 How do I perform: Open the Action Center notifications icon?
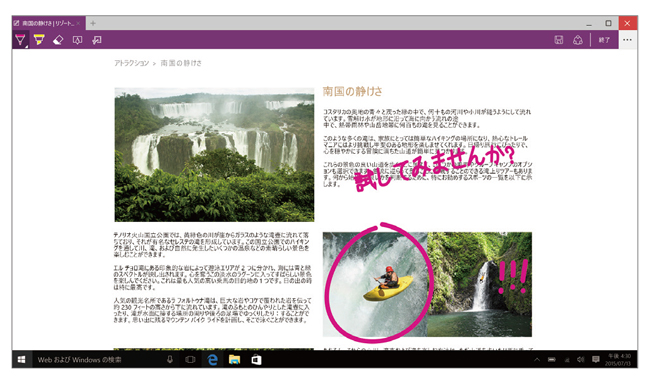click(x=596, y=359)
